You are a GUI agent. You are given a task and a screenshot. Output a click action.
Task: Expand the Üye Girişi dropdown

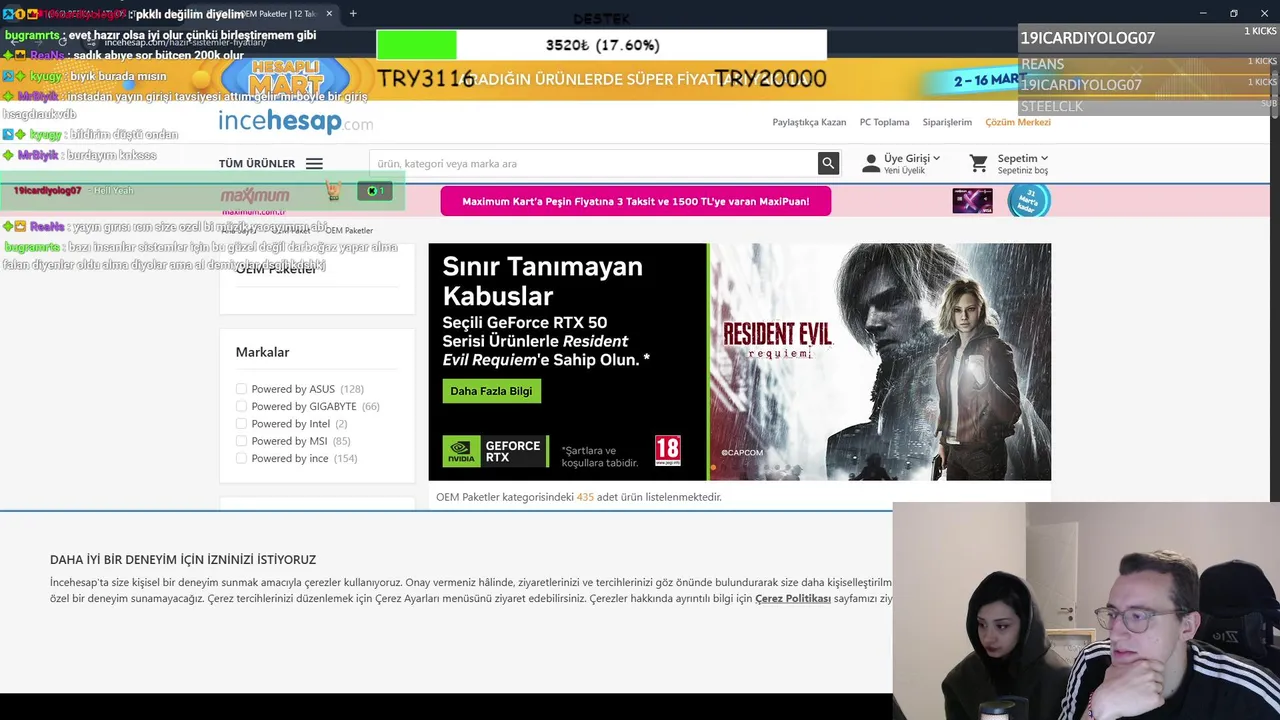[912, 158]
